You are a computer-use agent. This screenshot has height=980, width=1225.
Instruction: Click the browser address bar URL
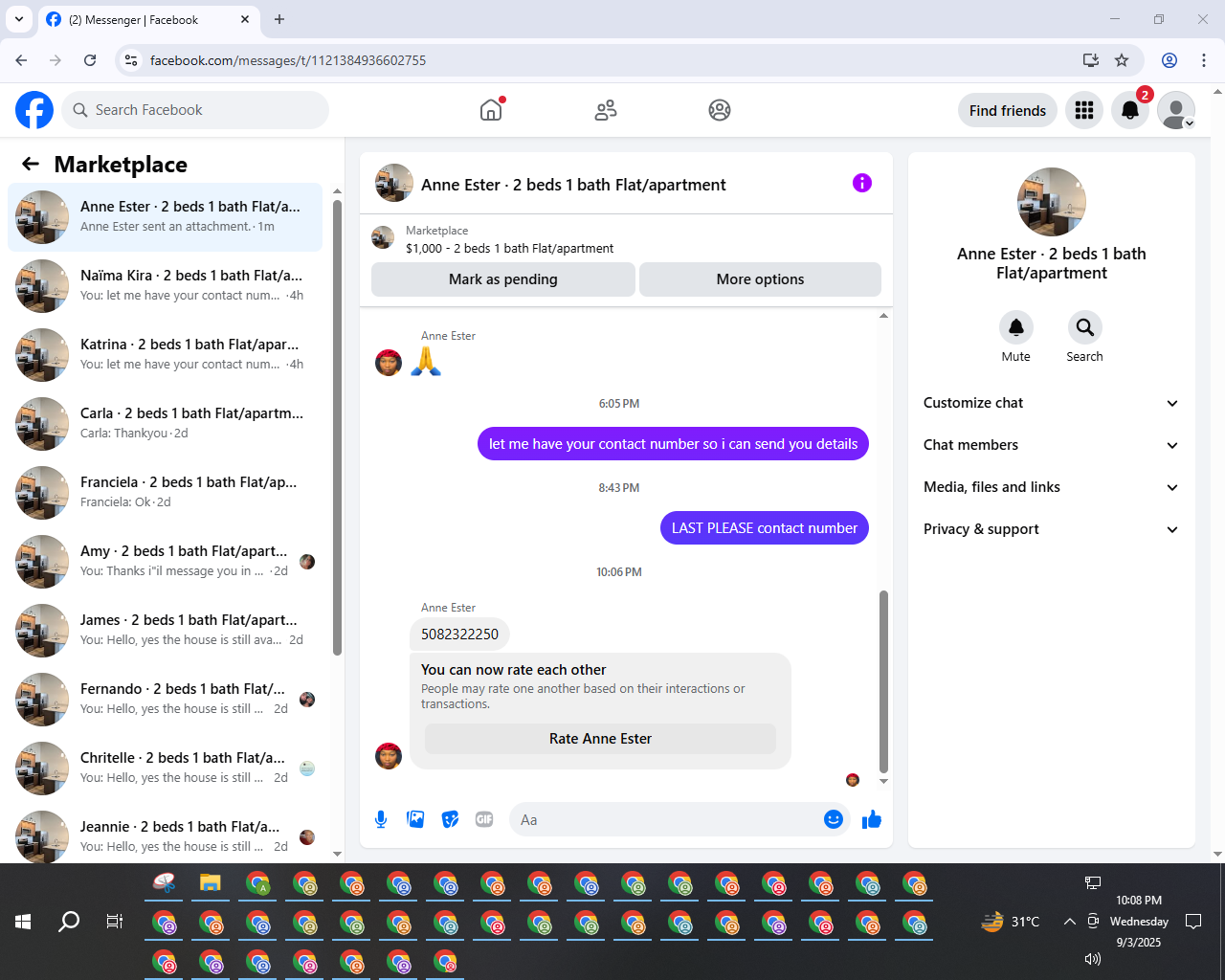tap(288, 60)
